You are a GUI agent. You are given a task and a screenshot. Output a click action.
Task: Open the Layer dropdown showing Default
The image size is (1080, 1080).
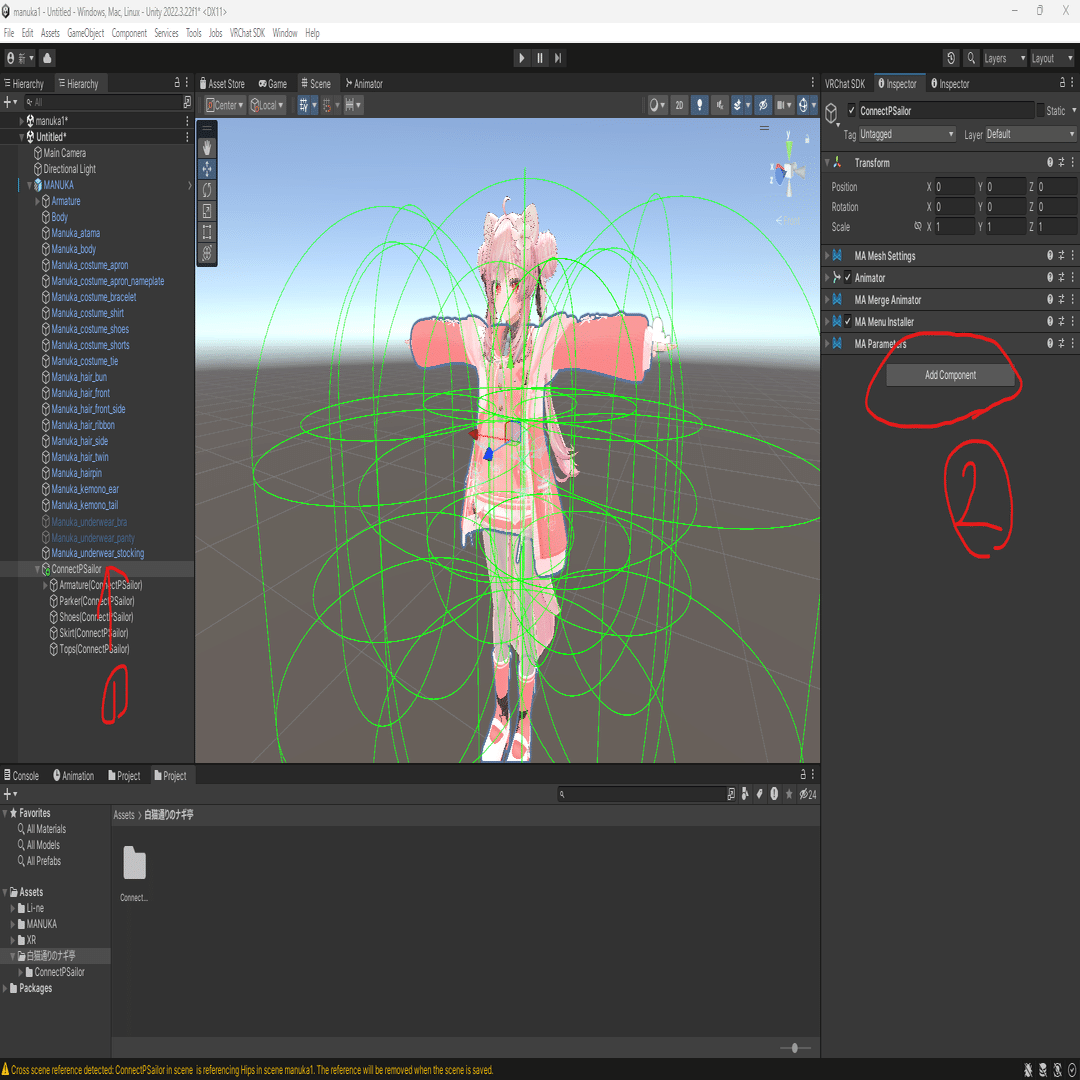coord(1031,134)
